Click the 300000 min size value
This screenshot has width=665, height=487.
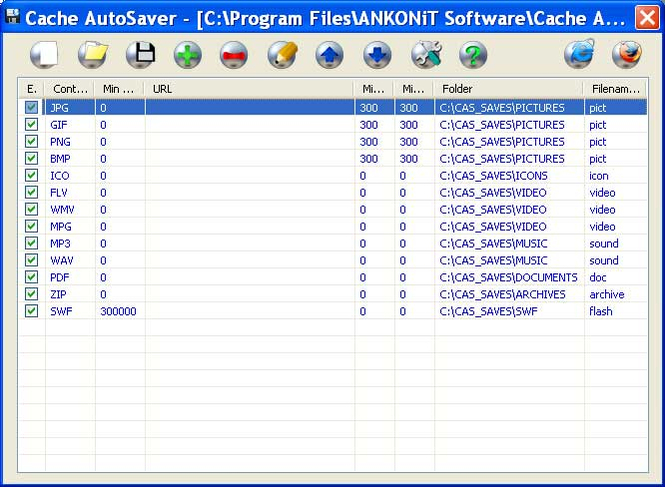pyautogui.click(x=118, y=311)
